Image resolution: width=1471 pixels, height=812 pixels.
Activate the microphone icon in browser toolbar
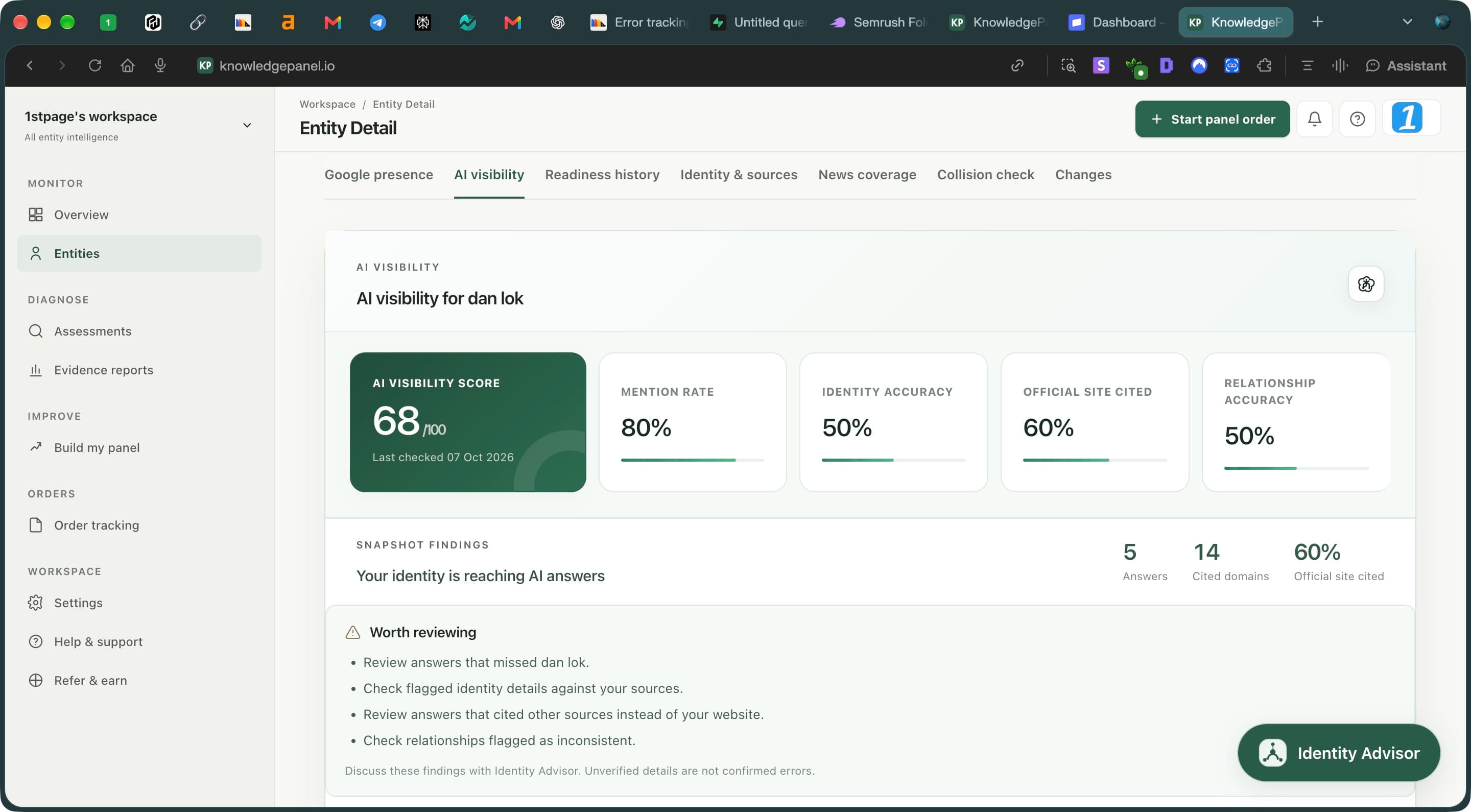point(160,66)
